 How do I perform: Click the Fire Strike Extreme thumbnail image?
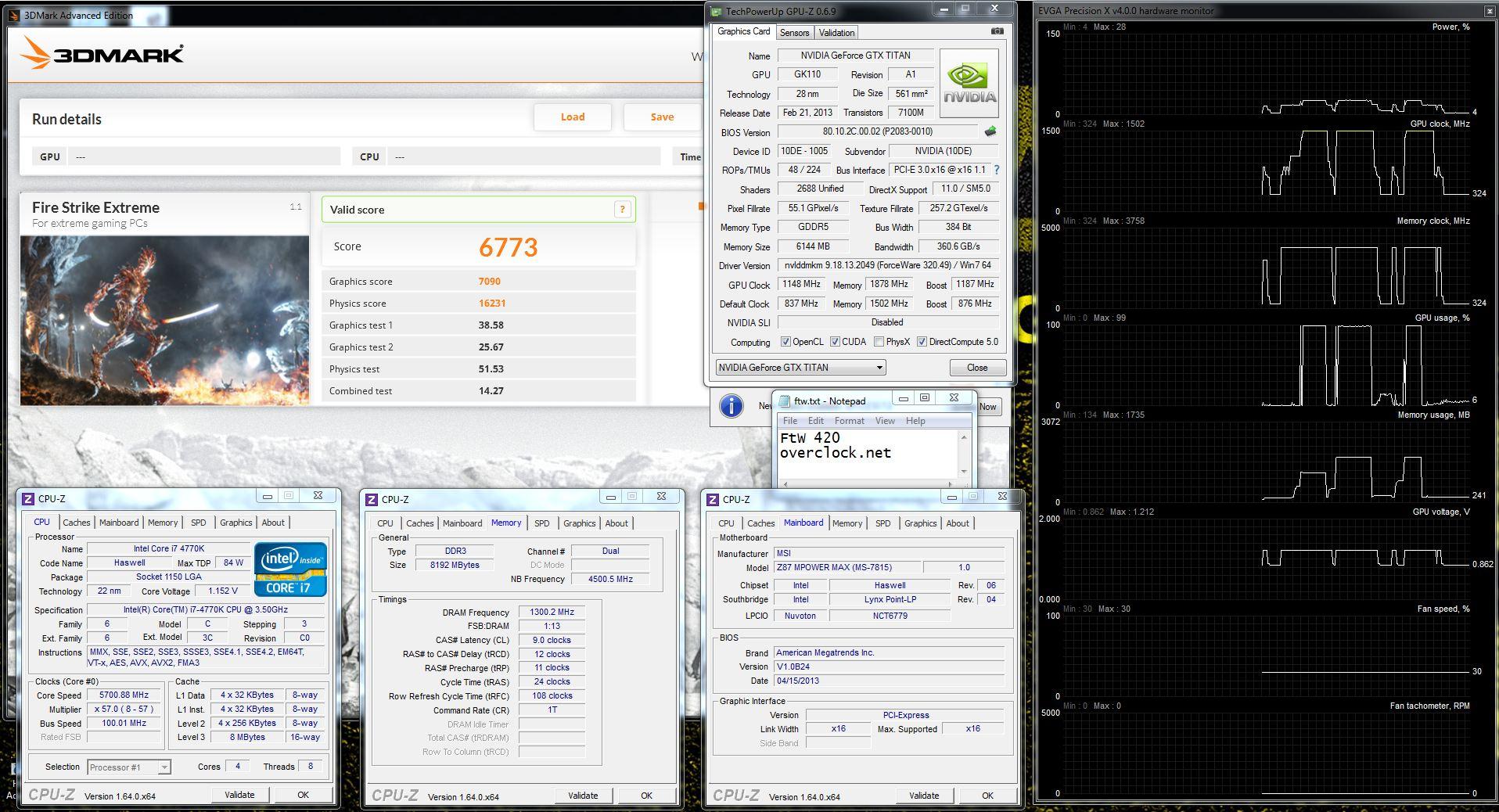click(x=165, y=320)
